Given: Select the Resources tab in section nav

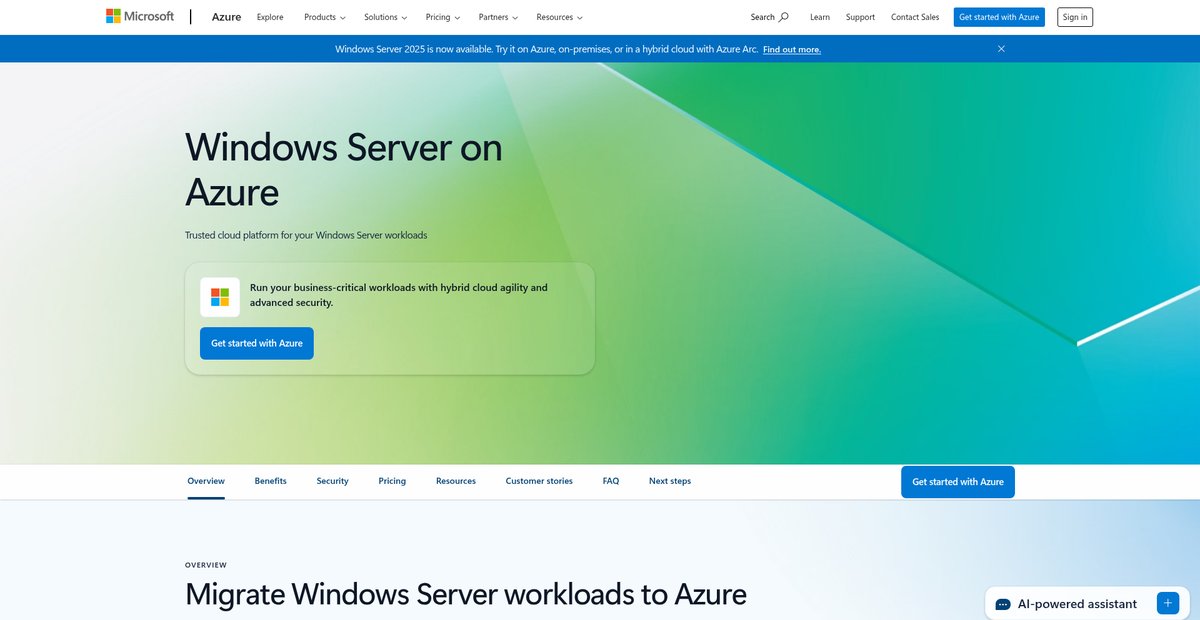Looking at the screenshot, I should coord(456,481).
